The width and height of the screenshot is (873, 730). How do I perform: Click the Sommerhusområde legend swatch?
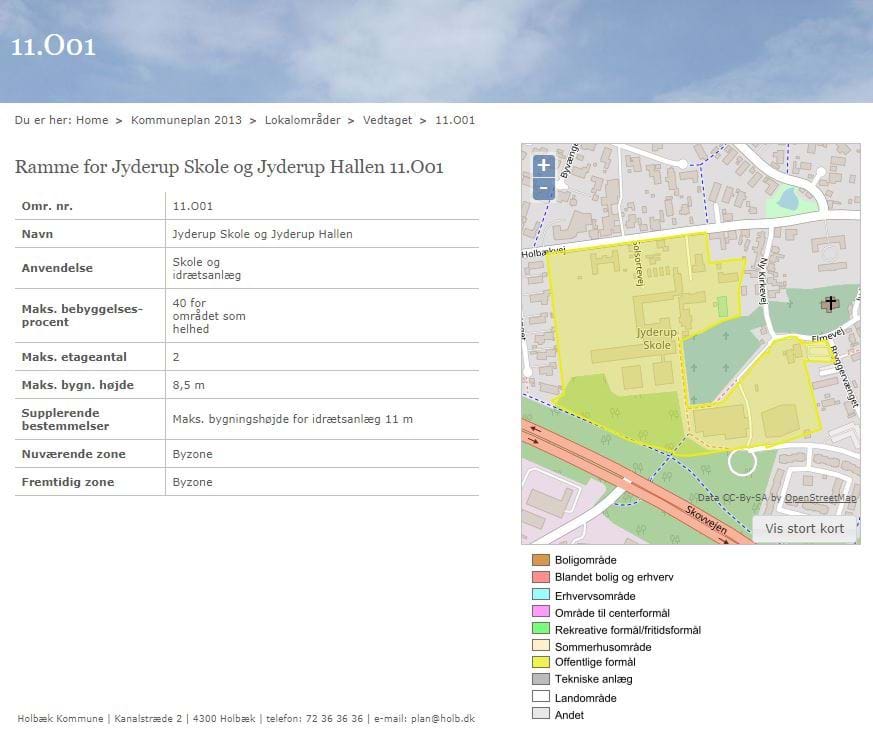(541, 646)
